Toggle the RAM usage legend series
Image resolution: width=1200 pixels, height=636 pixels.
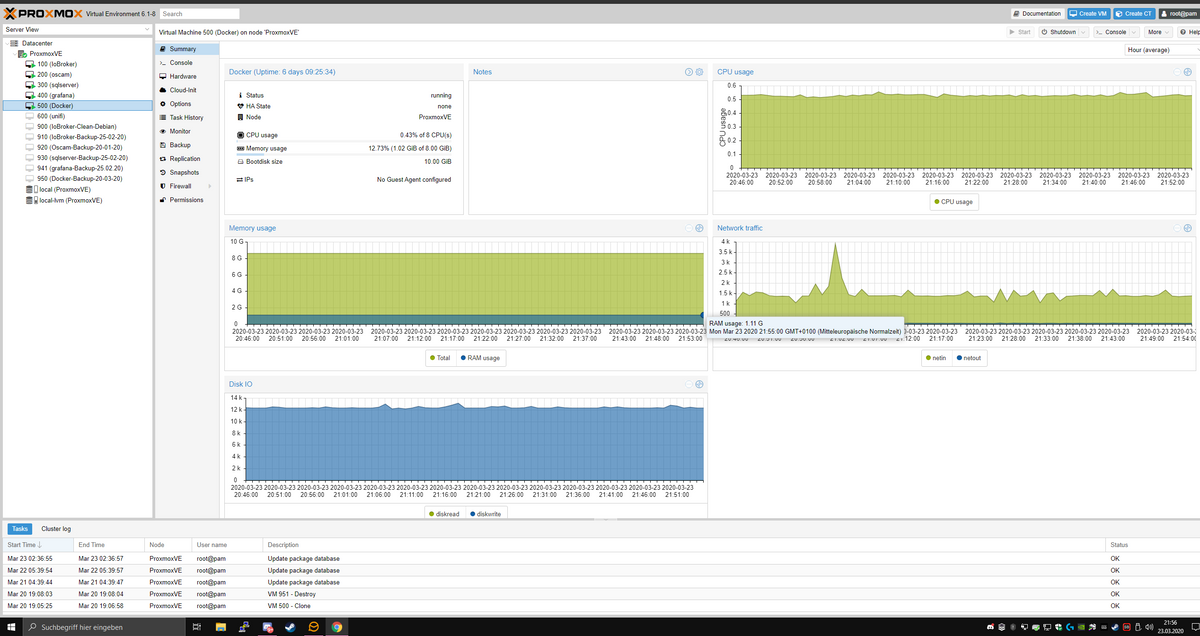coord(480,357)
